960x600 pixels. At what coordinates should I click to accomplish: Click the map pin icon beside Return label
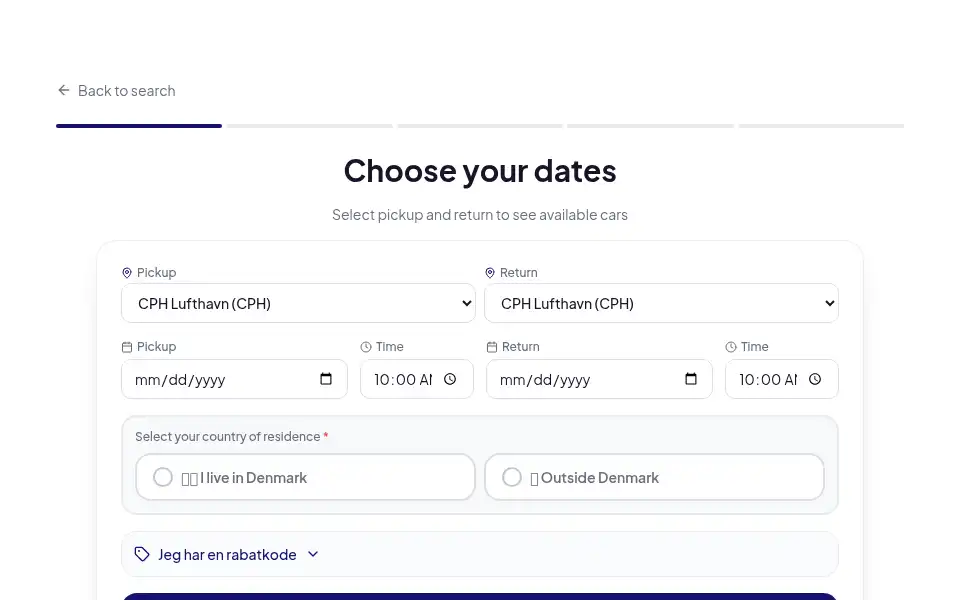(x=490, y=273)
